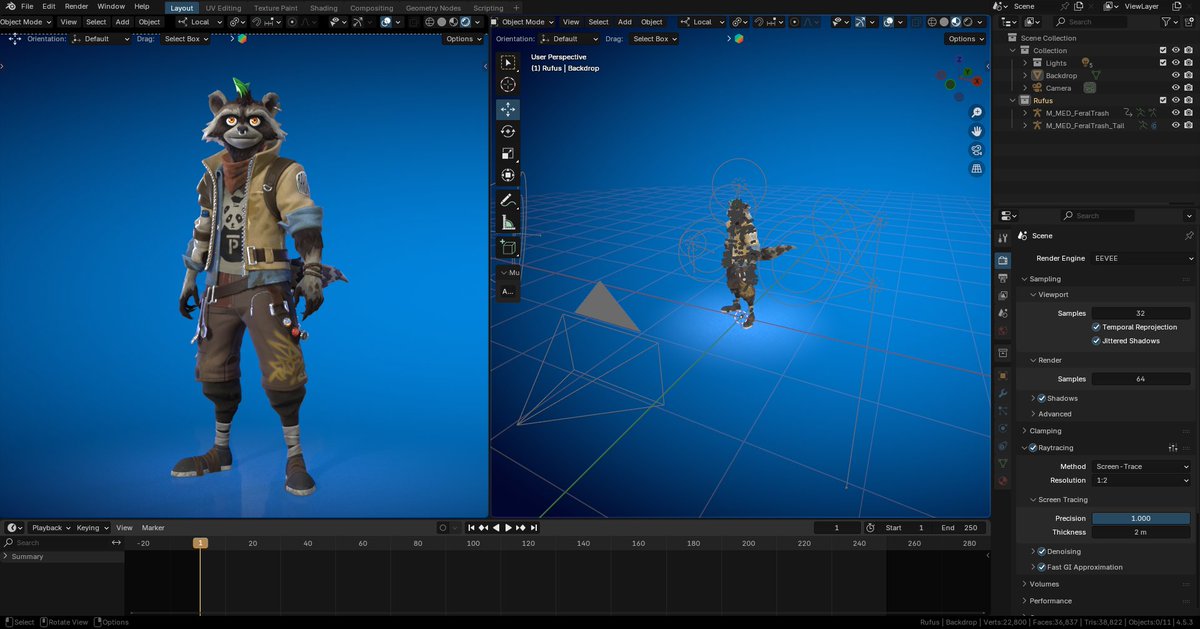Play the animation forward

click(508, 527)
